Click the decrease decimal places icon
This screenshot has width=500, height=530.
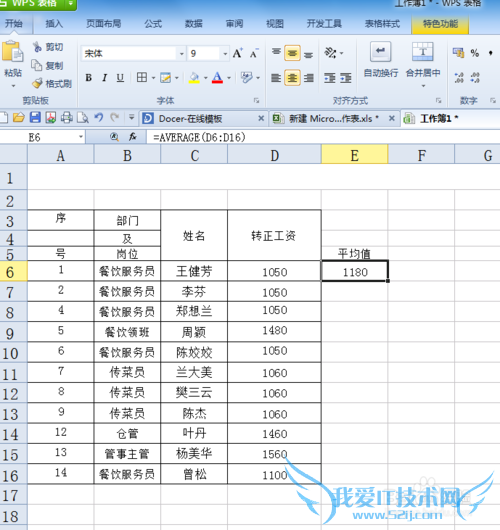point(475,78)
